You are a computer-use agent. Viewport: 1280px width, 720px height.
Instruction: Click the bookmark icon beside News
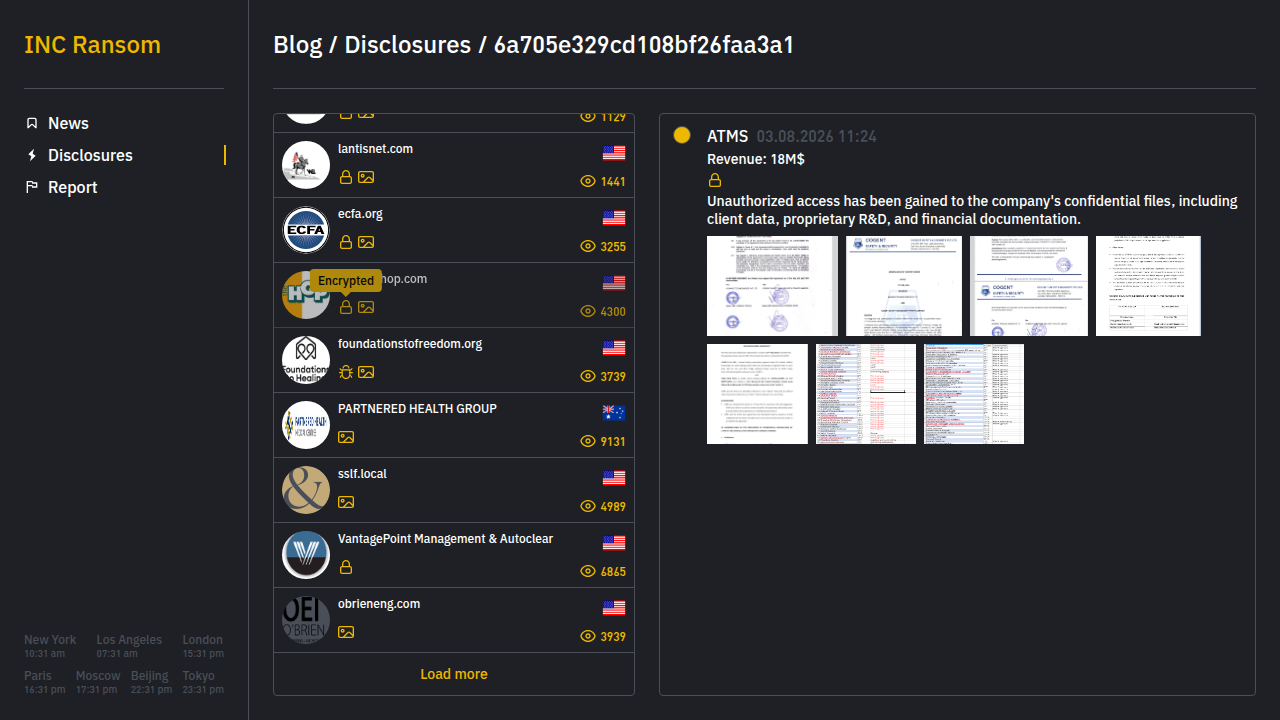point(32,123)
